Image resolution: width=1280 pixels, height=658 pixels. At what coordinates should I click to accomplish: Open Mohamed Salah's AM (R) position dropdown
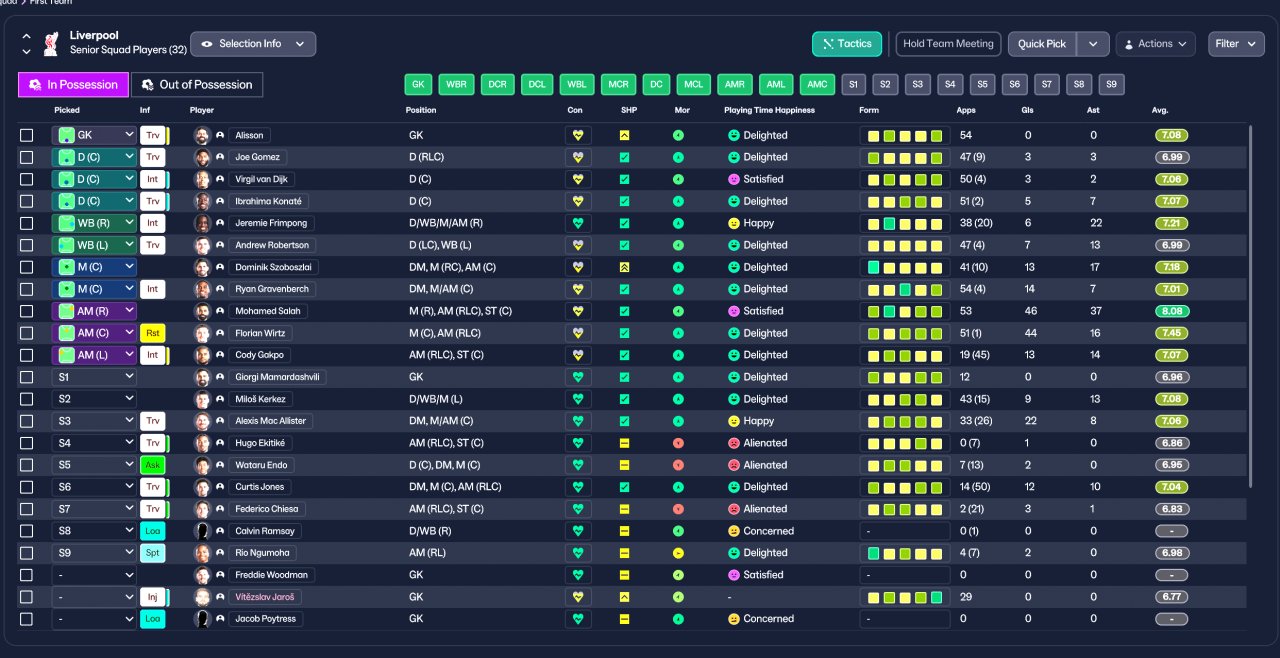click(94, 311)
